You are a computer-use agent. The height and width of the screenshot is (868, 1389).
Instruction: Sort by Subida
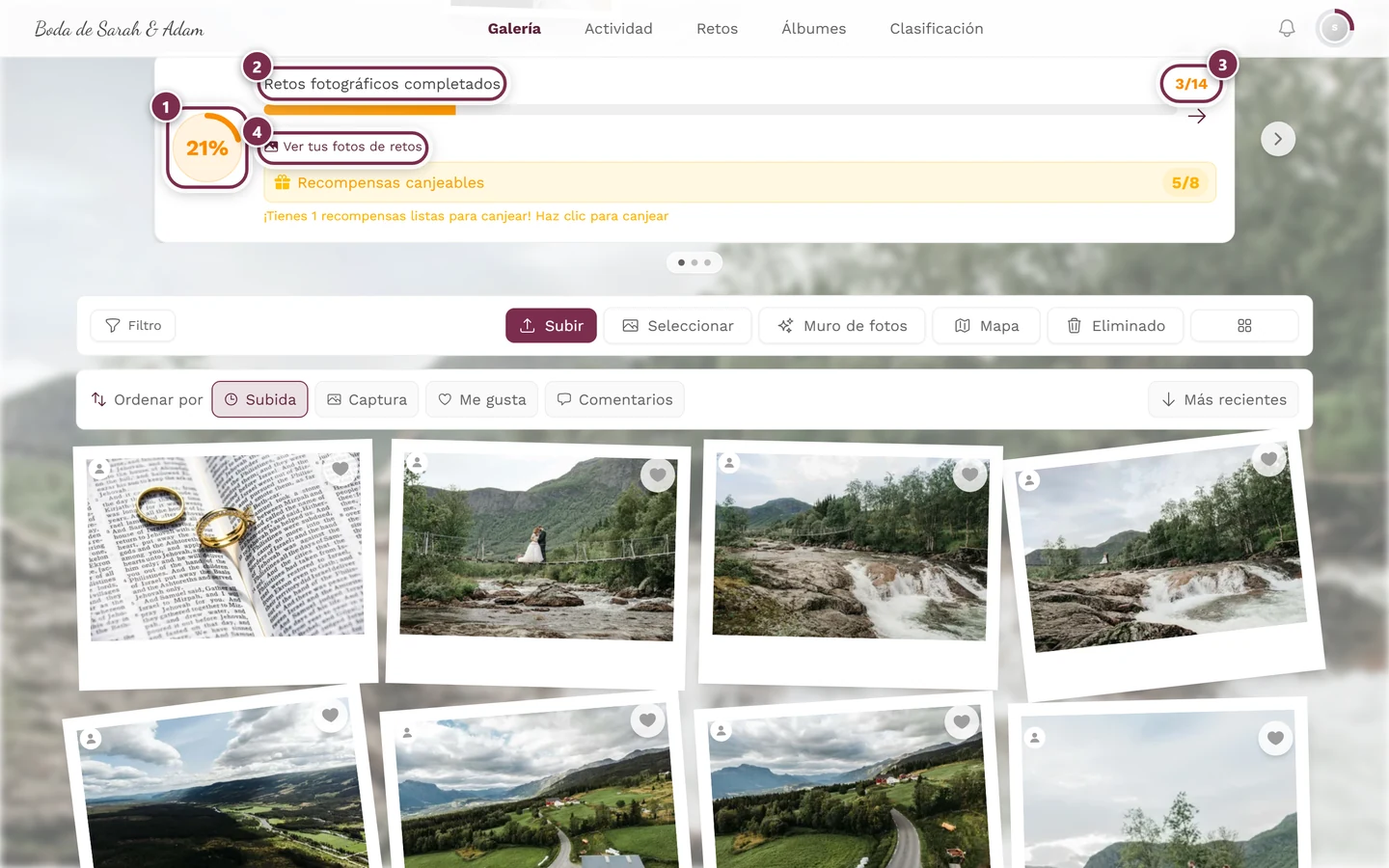coord(260,399)
